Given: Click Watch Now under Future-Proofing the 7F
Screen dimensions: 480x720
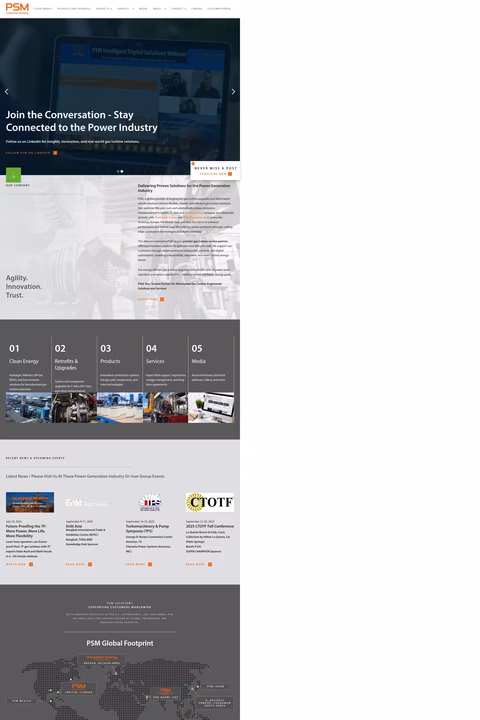Looking at the screenshot, I should [16, 564].
